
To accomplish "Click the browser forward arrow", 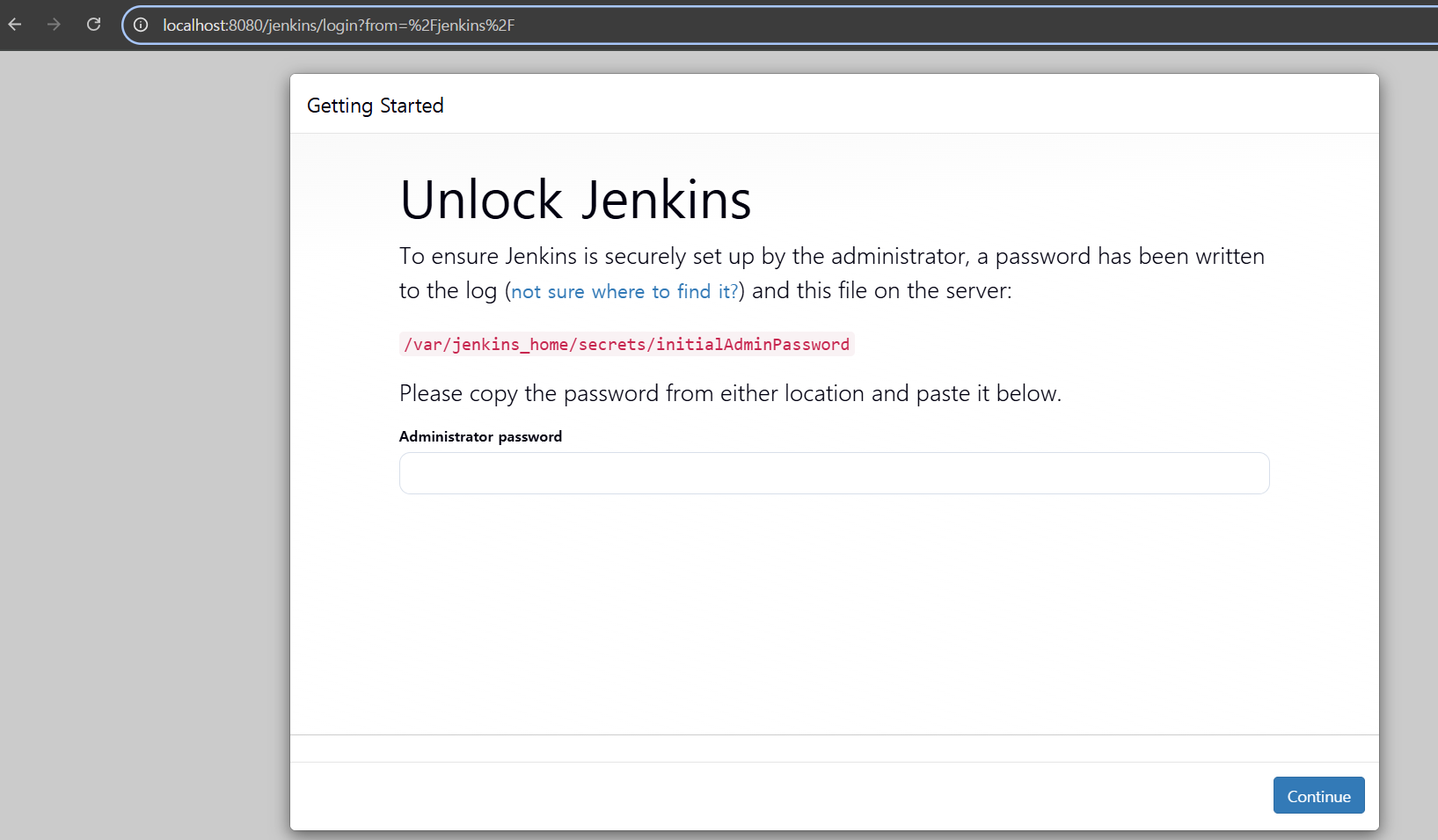I will pyautogui.click(x=54, y=25).
